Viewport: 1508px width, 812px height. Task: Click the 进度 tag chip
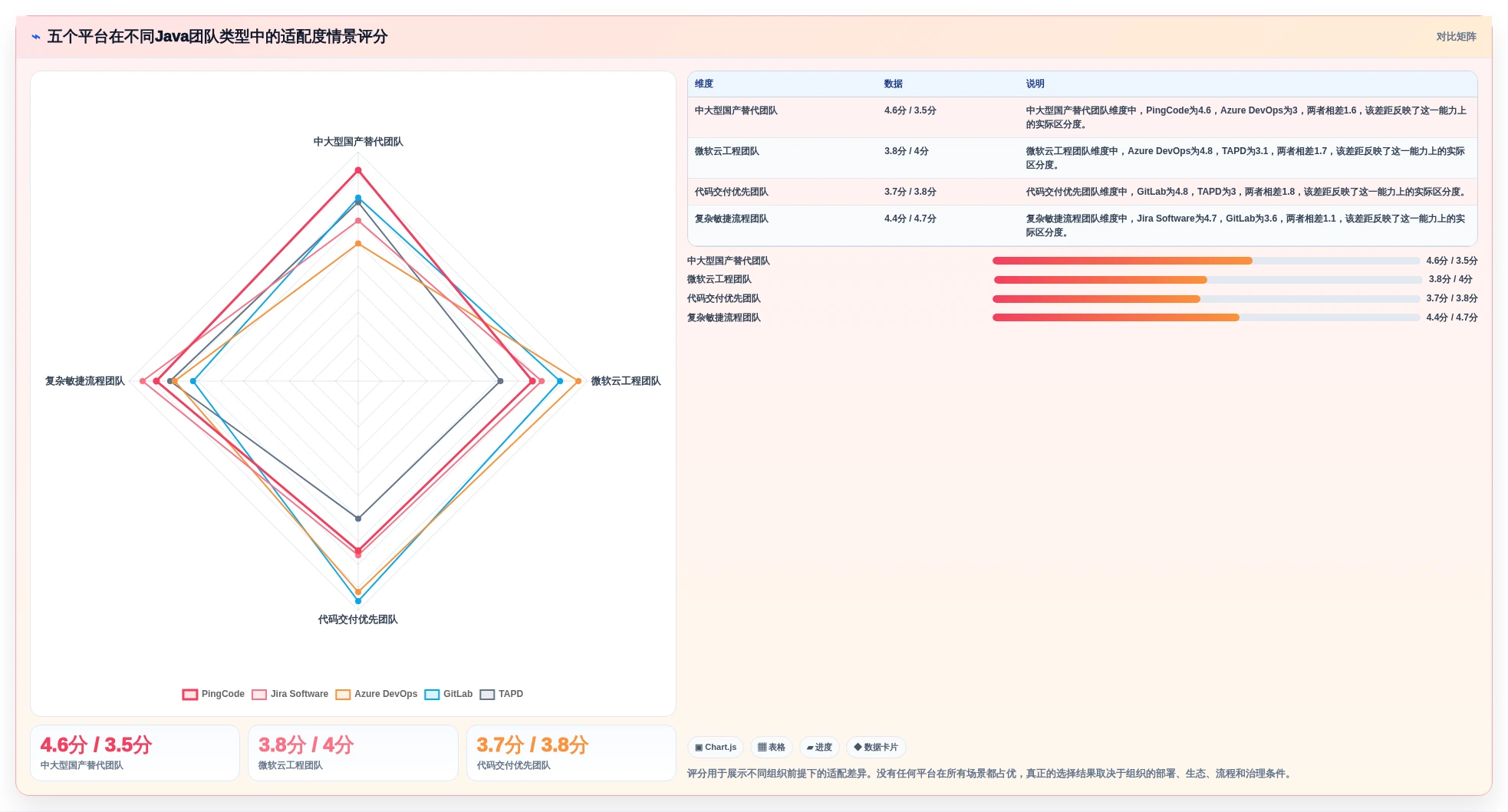(819, 748)
